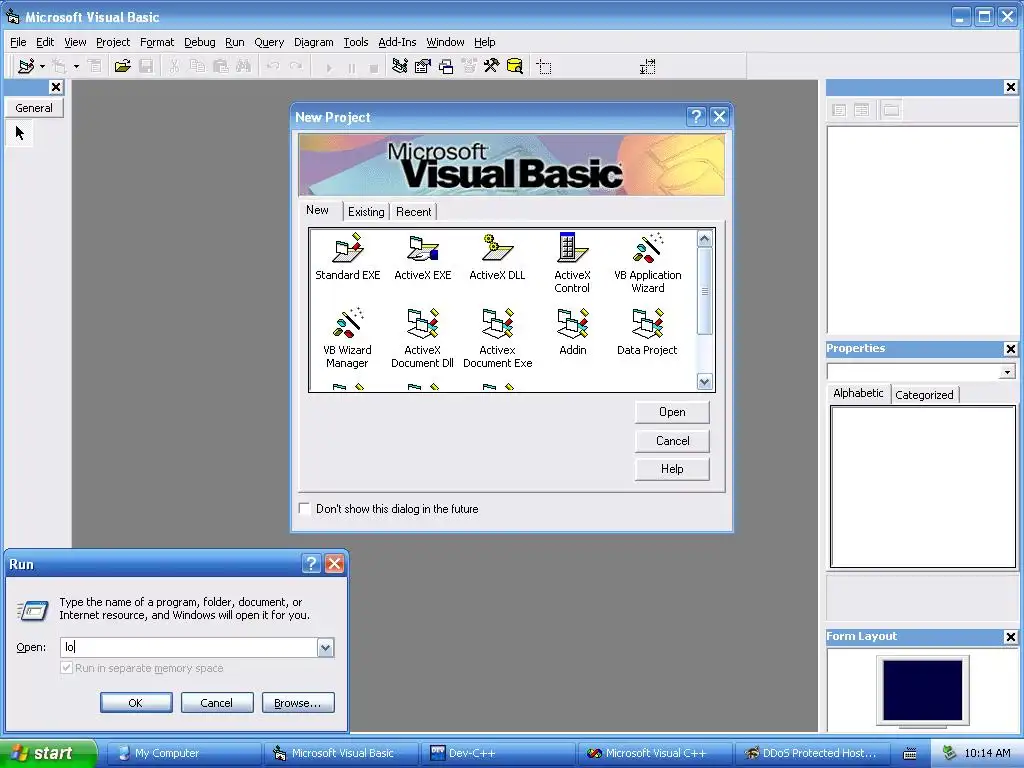Image resolution: width=1024 pixels, height=768 pixels.
Task: Click the Start button on the taskbar
Action: pyautogui.click(x=48, y=753)
